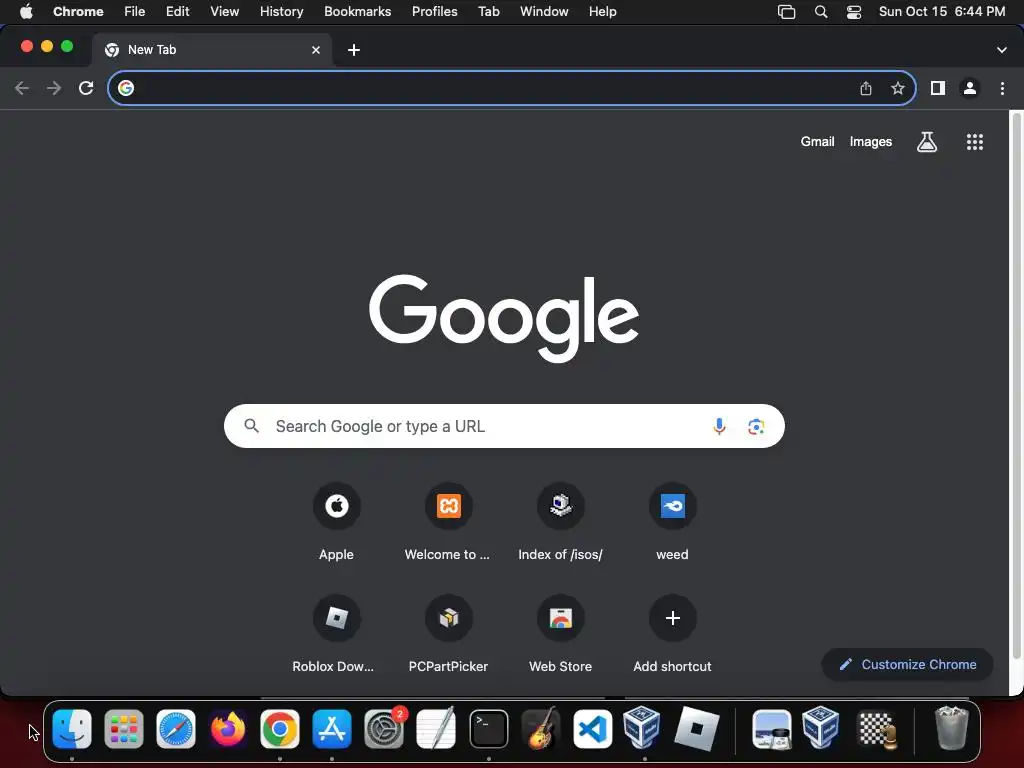Open Control Center in menu bar

854,12
